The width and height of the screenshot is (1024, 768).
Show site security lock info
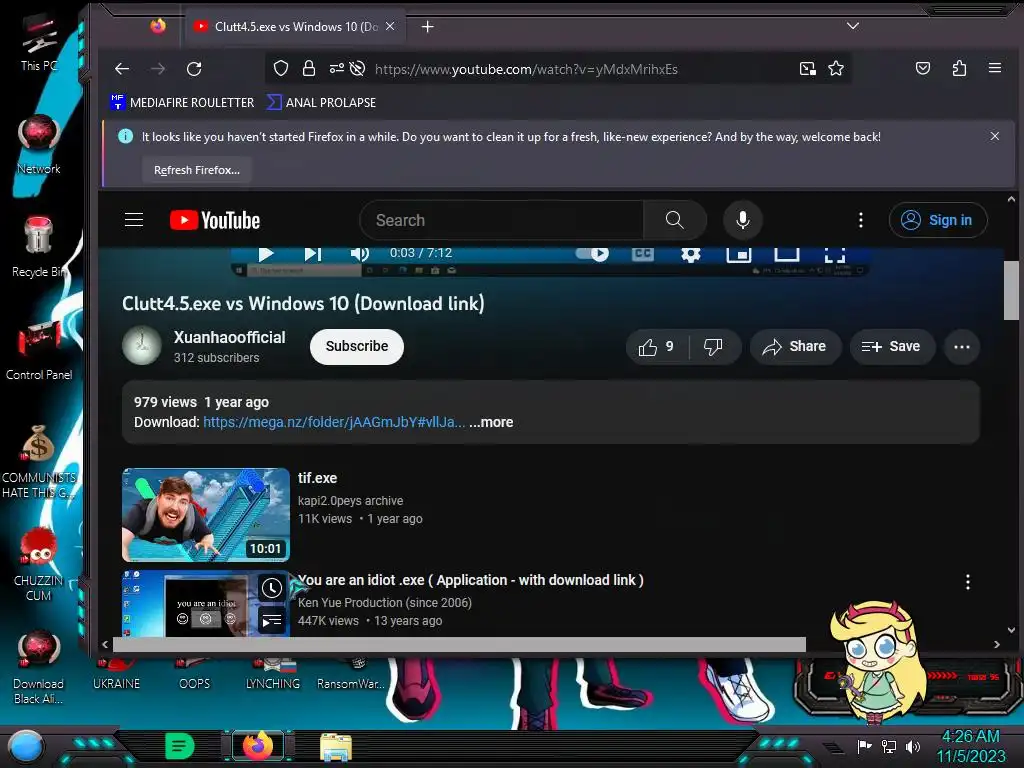(309, 69)
